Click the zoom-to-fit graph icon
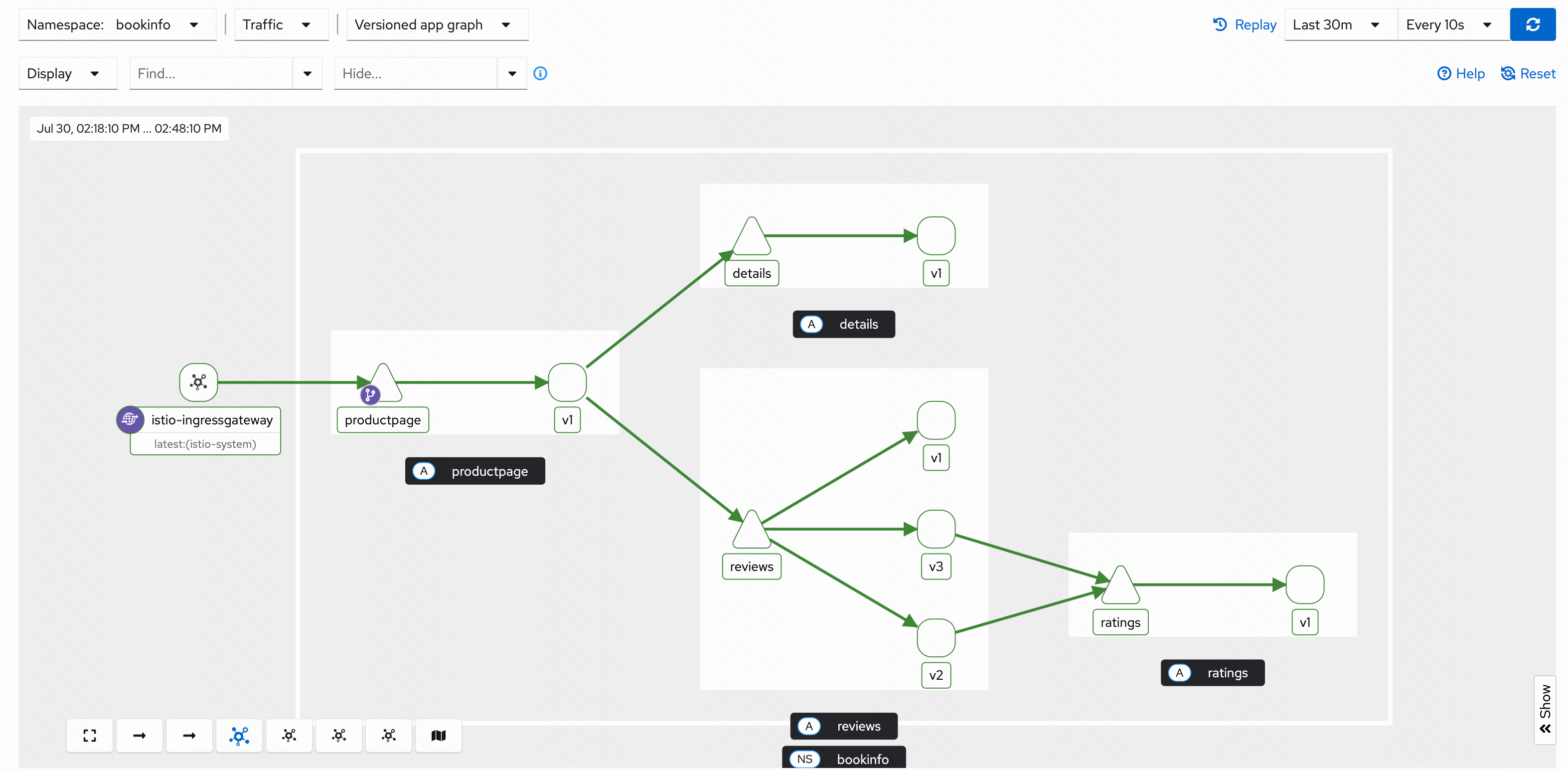Image resolution: width=1568 pixels, height=770 pixels. pyautogui.click(x=90, y=735)
